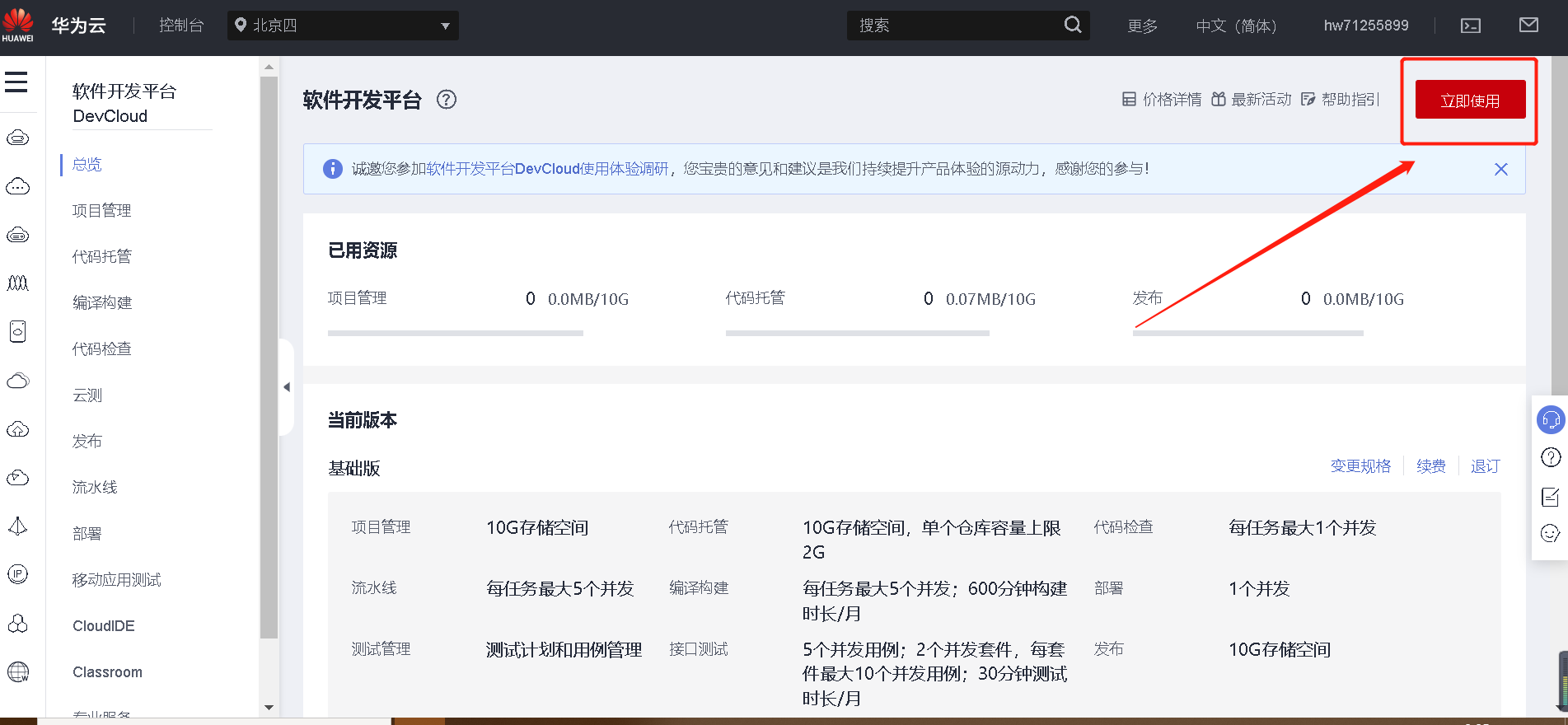Click the 华为云 brand text
Screen dimensions: 1568x725
coord(79,26)
